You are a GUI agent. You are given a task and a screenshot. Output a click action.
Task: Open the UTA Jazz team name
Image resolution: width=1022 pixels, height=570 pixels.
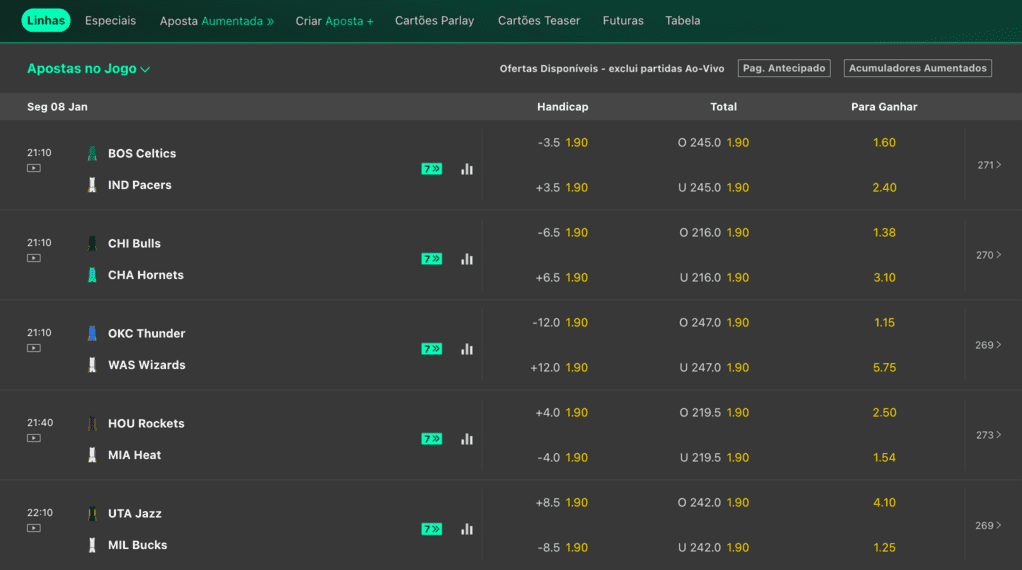[135, 513]
